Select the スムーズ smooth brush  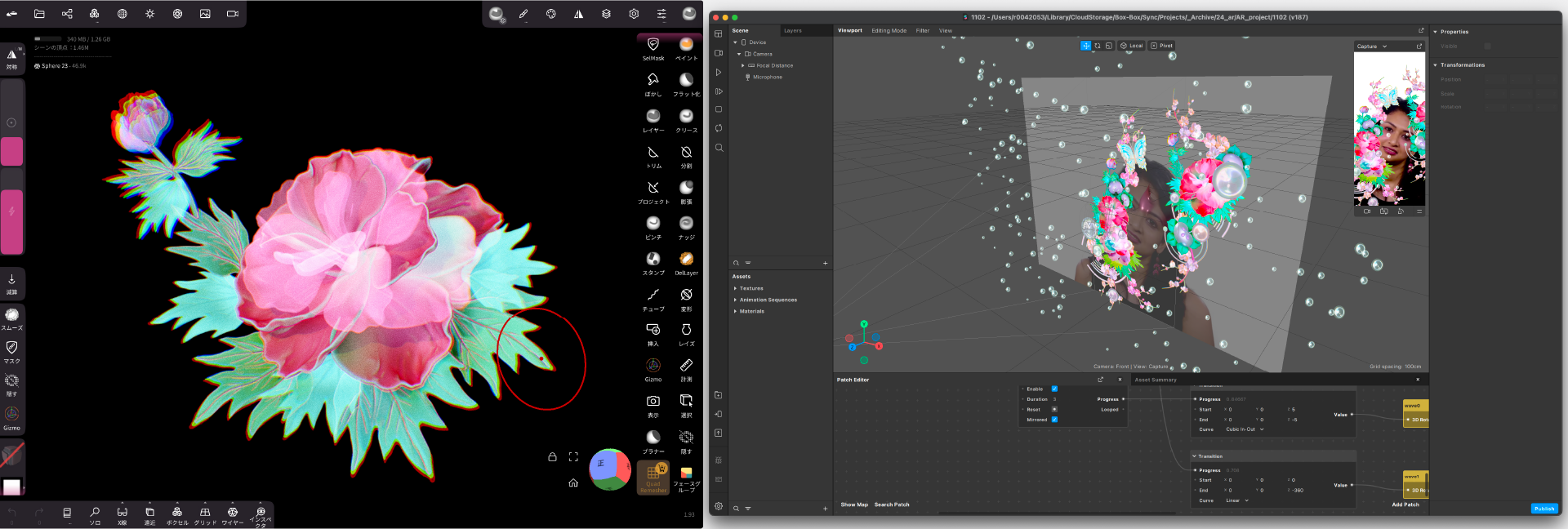tap(11, 317)
